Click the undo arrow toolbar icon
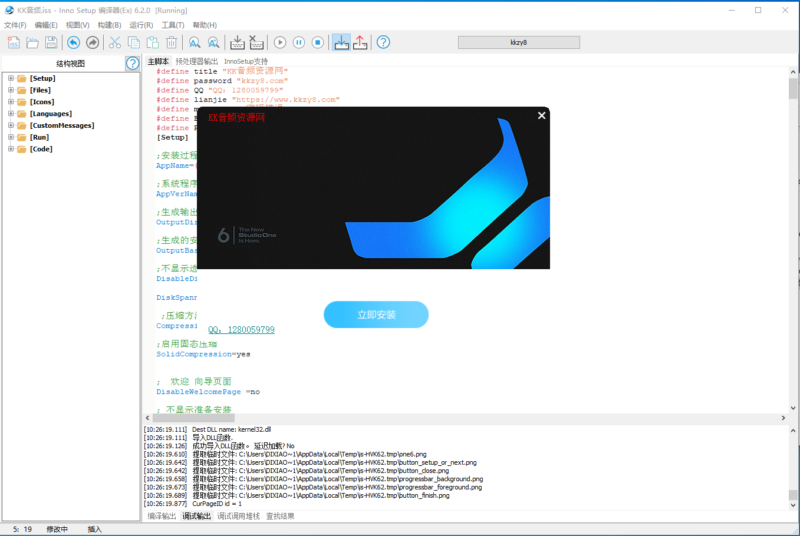800x536 pixels. [73, 42]
